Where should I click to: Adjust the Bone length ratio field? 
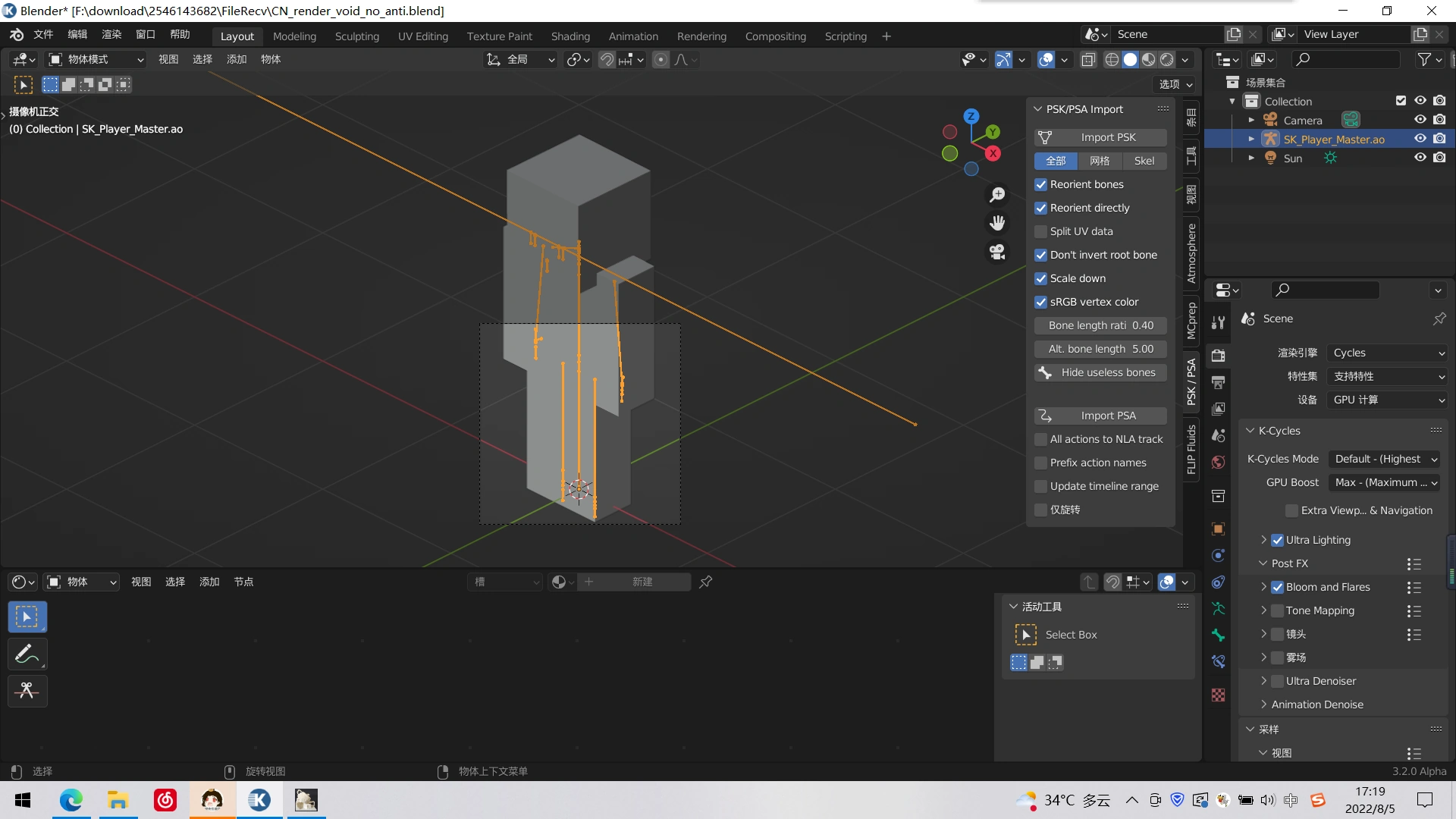1100,325
